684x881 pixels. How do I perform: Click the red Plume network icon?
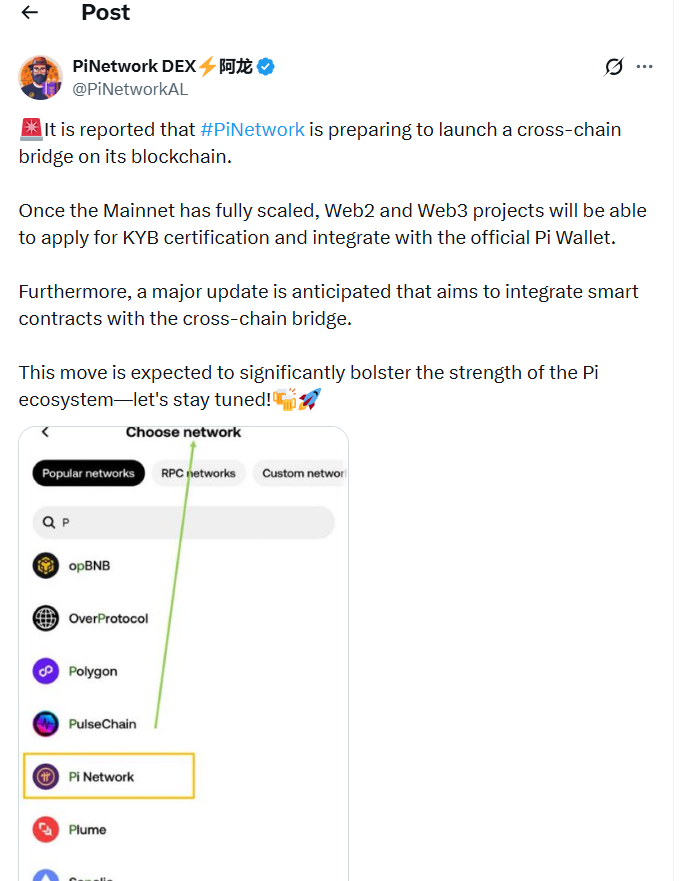[44, 829]
